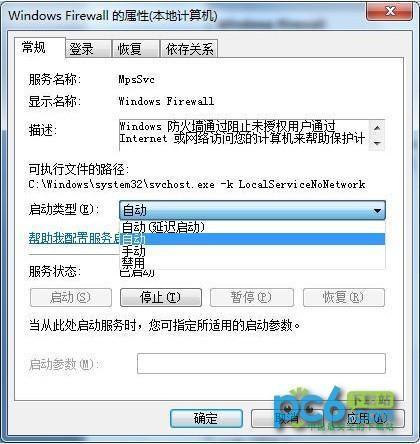Click the 停止(T) button

click(161, 297)
